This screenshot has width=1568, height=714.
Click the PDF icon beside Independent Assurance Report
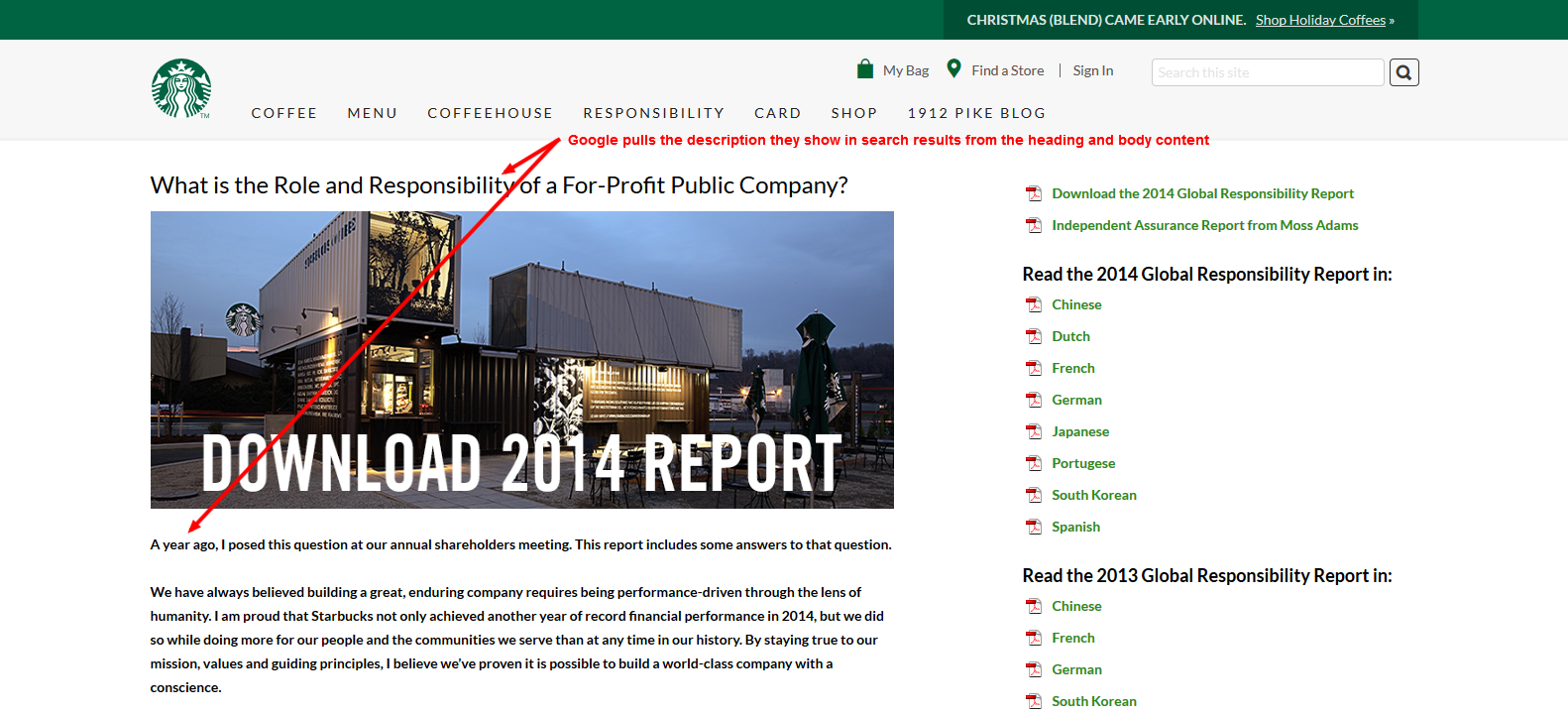click(1034, 225)
